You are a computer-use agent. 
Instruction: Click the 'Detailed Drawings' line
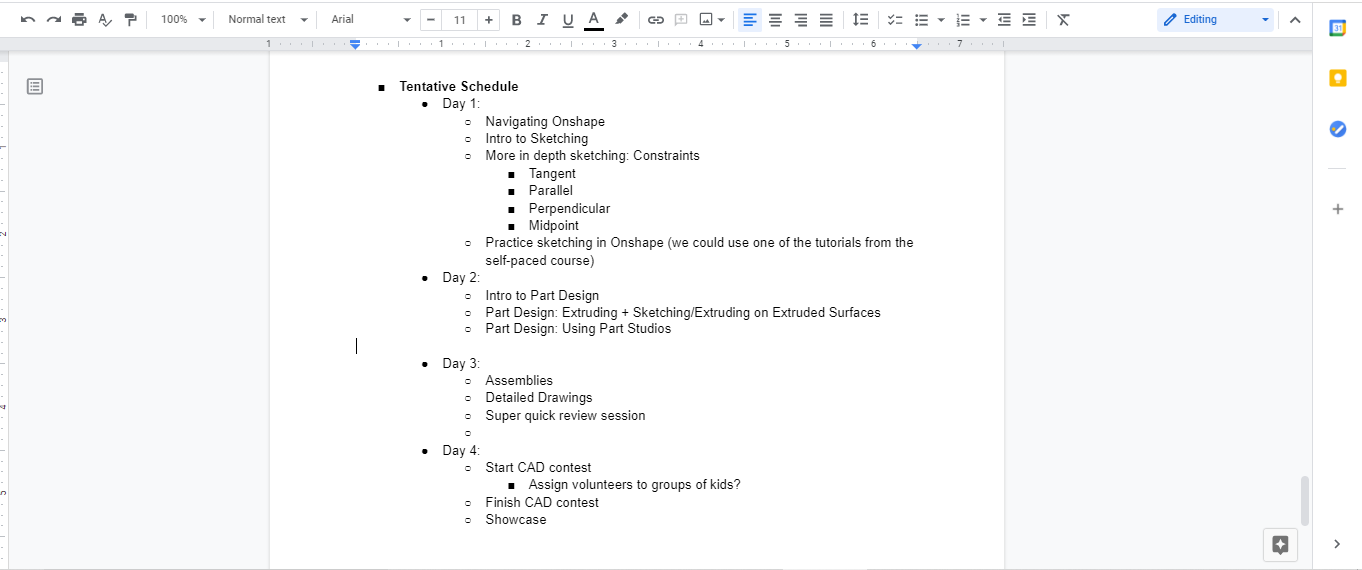pos(539,397)
